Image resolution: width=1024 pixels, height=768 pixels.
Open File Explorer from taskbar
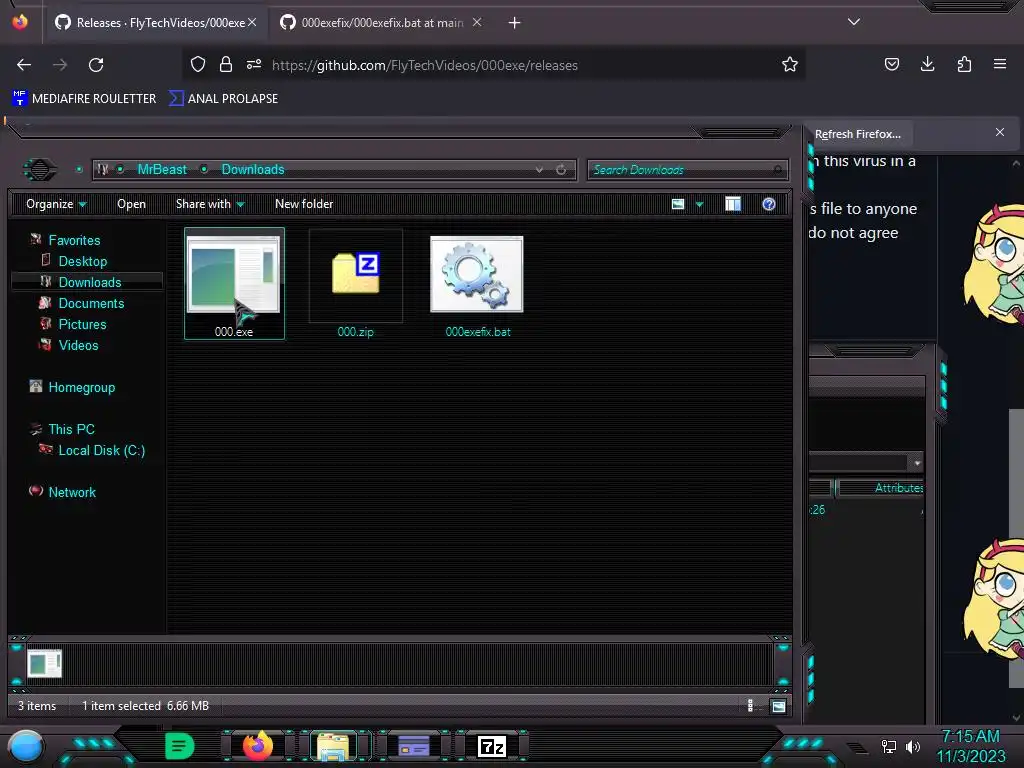coord(333,746)
